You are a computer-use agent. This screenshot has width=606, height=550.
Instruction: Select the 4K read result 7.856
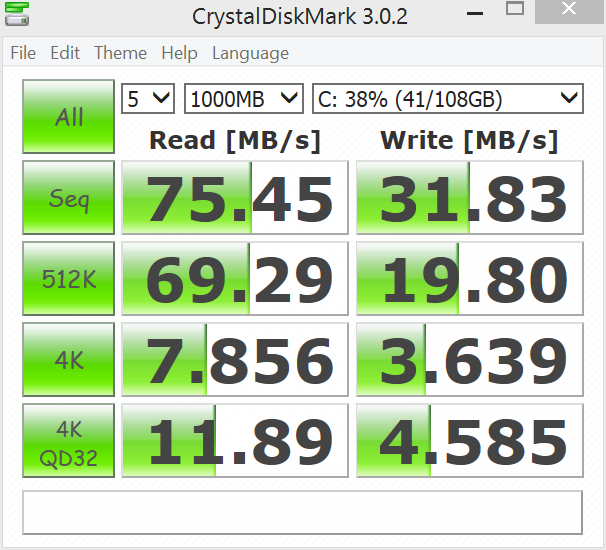(x=235, y=359)
